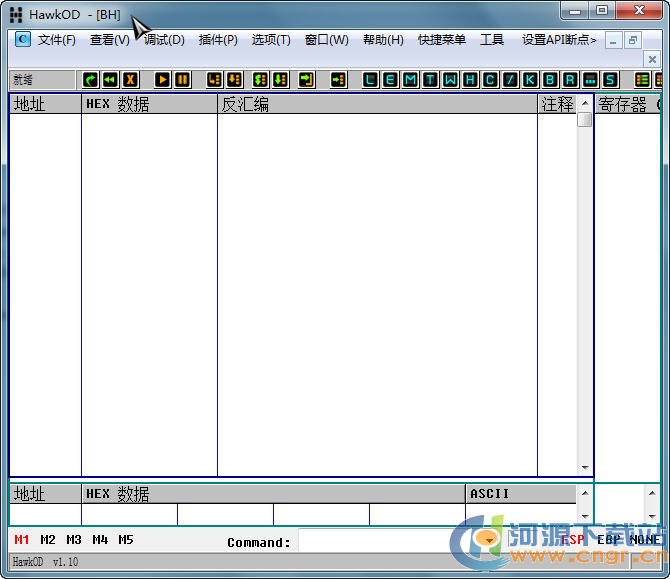
Task: Switch to memory tab M3
Action: [74, 540]
